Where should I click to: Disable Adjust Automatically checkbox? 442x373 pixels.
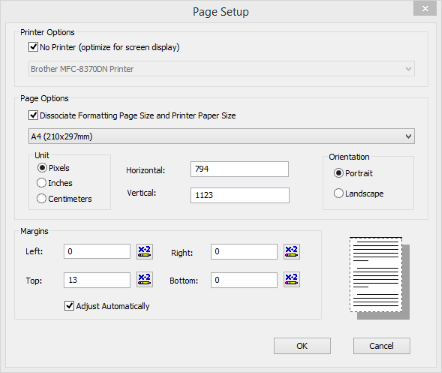69,306
